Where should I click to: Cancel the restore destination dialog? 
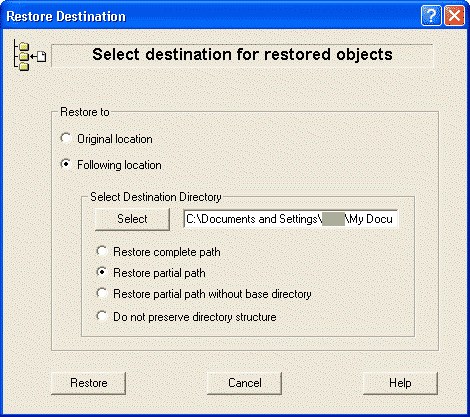[x=245, y=383]
